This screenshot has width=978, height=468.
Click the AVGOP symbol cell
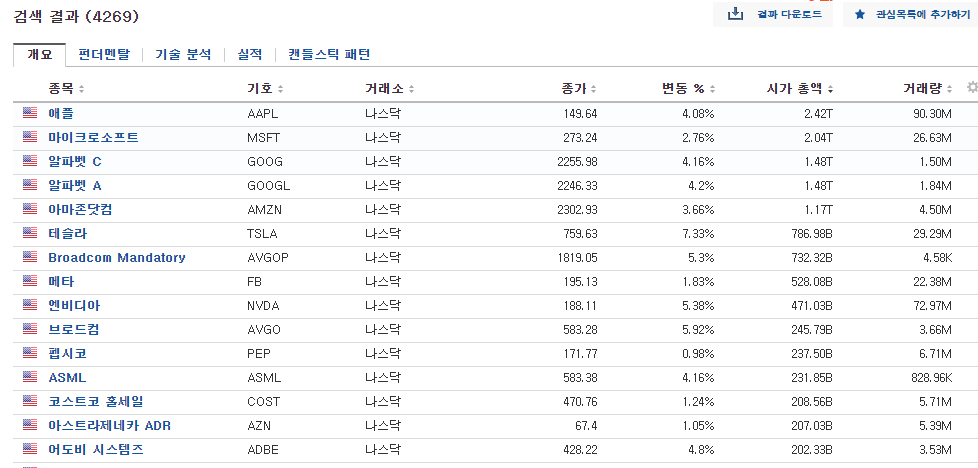pos(268,258)
